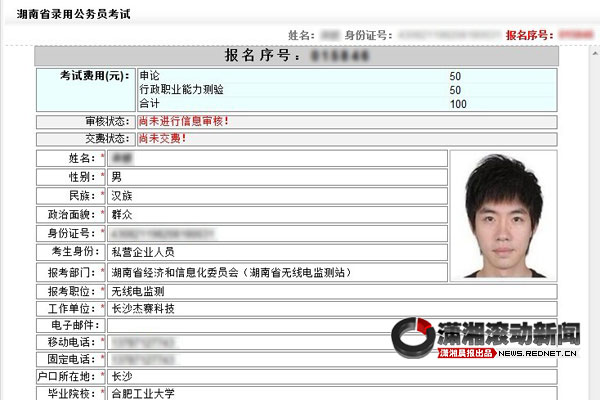The height and width of the screenshot is (400, 600).
Task: Click the 尚未进行信息审核 review status text
Action: point(183,121)
